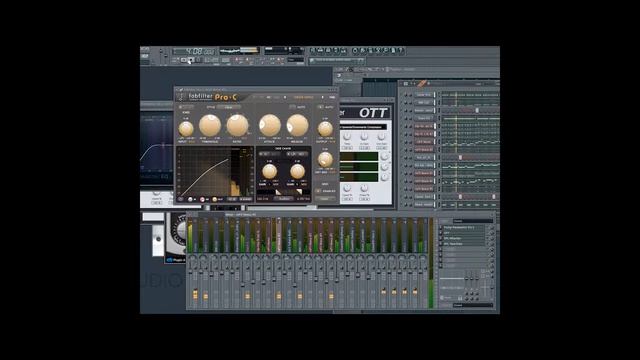
Task: Click the Audition button in Pro-C side chain
Action: [x=284, y=199]
